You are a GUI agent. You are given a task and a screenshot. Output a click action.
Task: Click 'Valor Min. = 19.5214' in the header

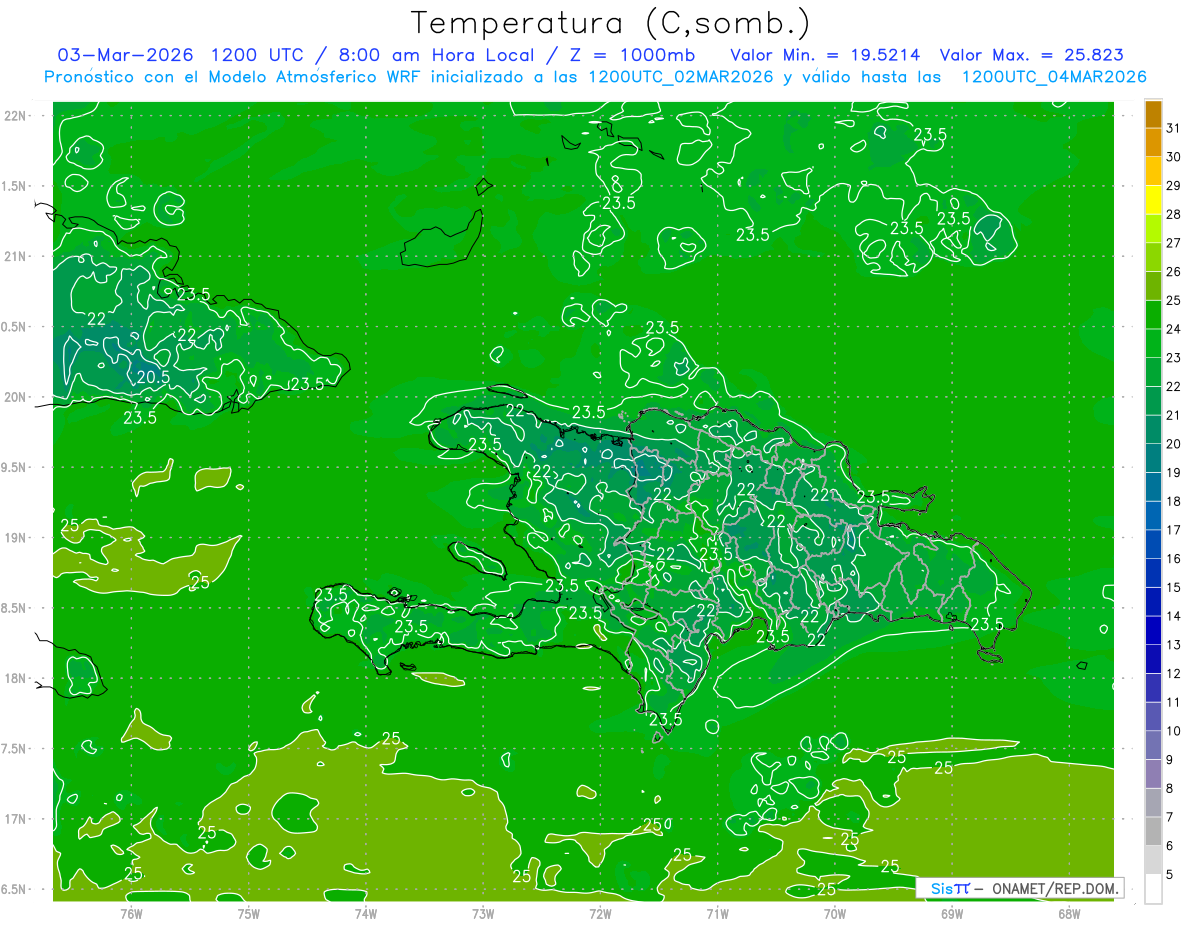(825, 55)
